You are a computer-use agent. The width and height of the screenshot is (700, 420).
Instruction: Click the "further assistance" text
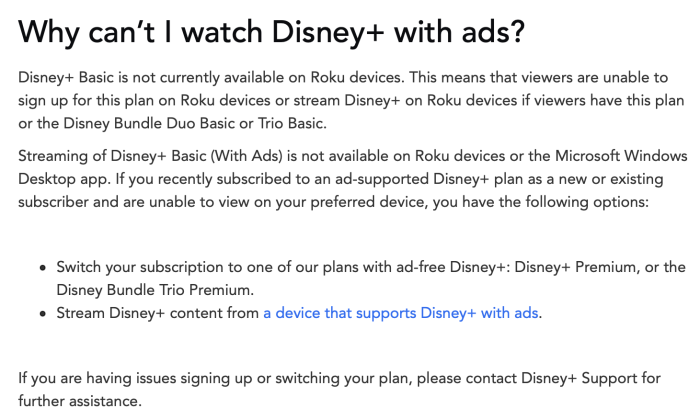80,400
